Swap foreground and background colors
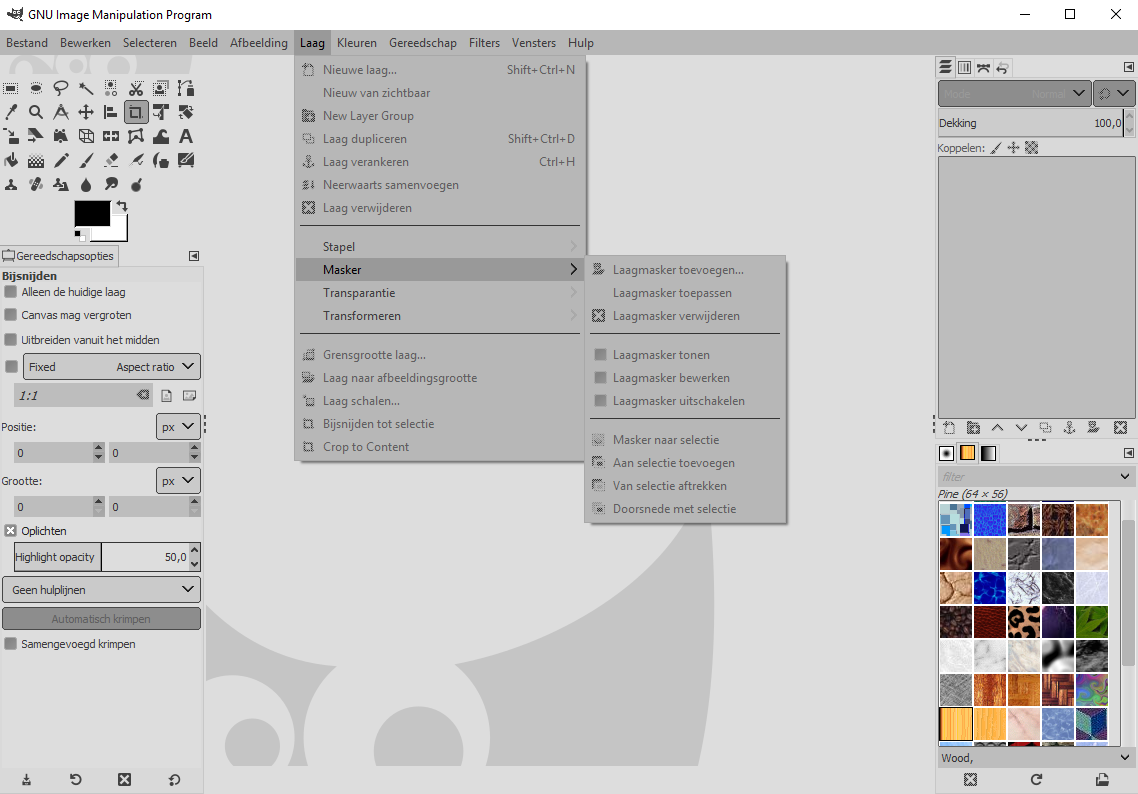 tap(122, 206)
